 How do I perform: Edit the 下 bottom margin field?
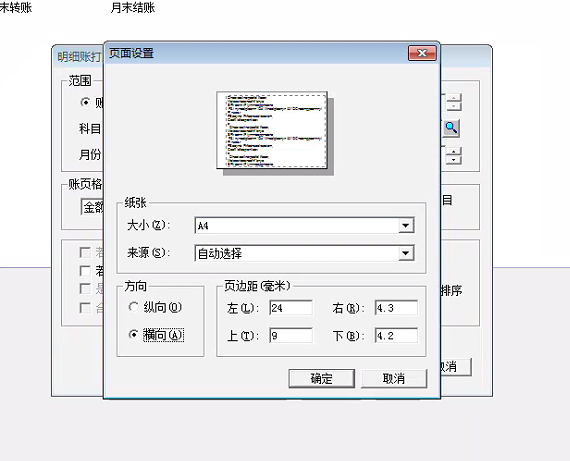[x=396, y=335]
